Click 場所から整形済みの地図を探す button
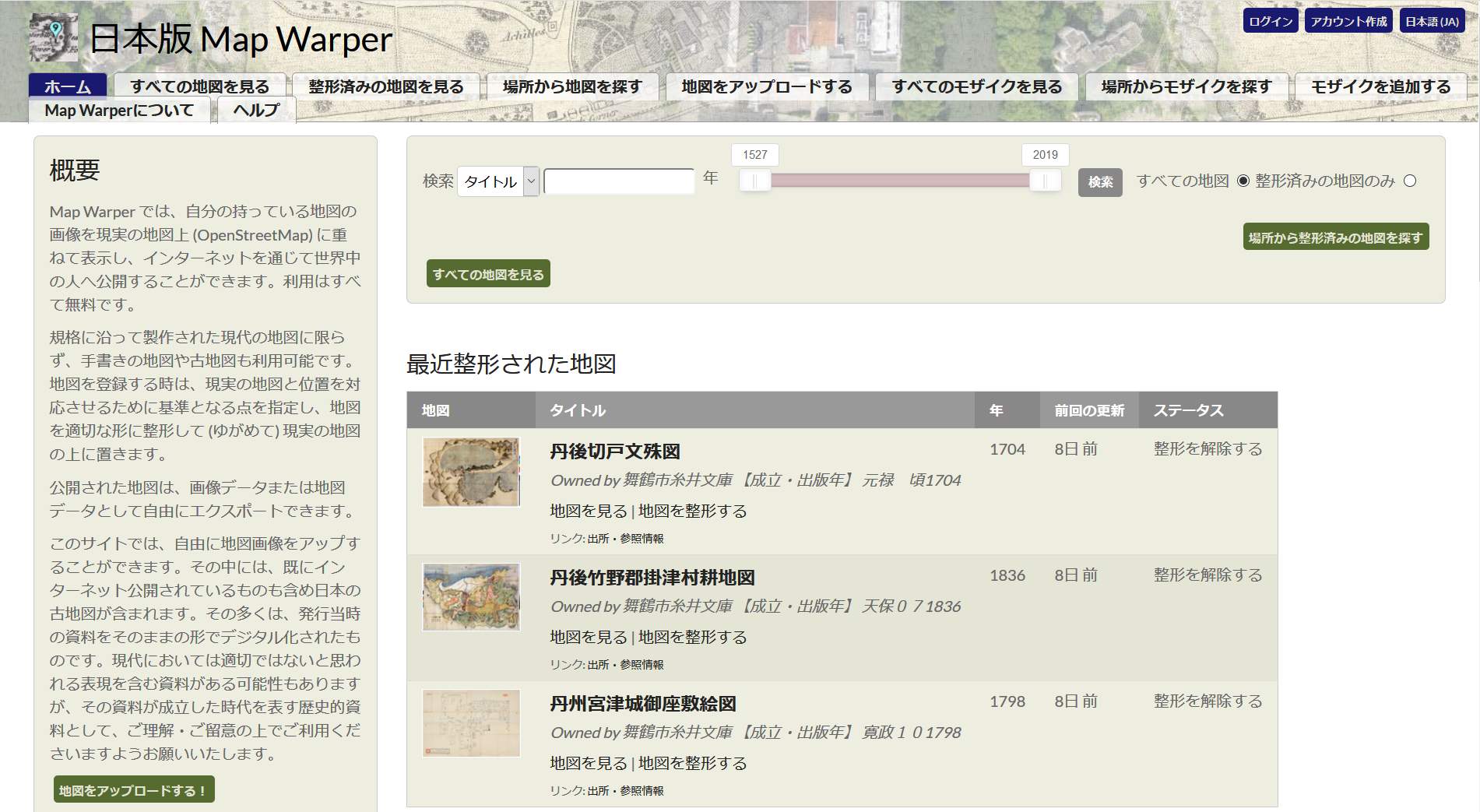Screen dimensions: 1480x812 pyautogui.click(x=1336, y=237)
